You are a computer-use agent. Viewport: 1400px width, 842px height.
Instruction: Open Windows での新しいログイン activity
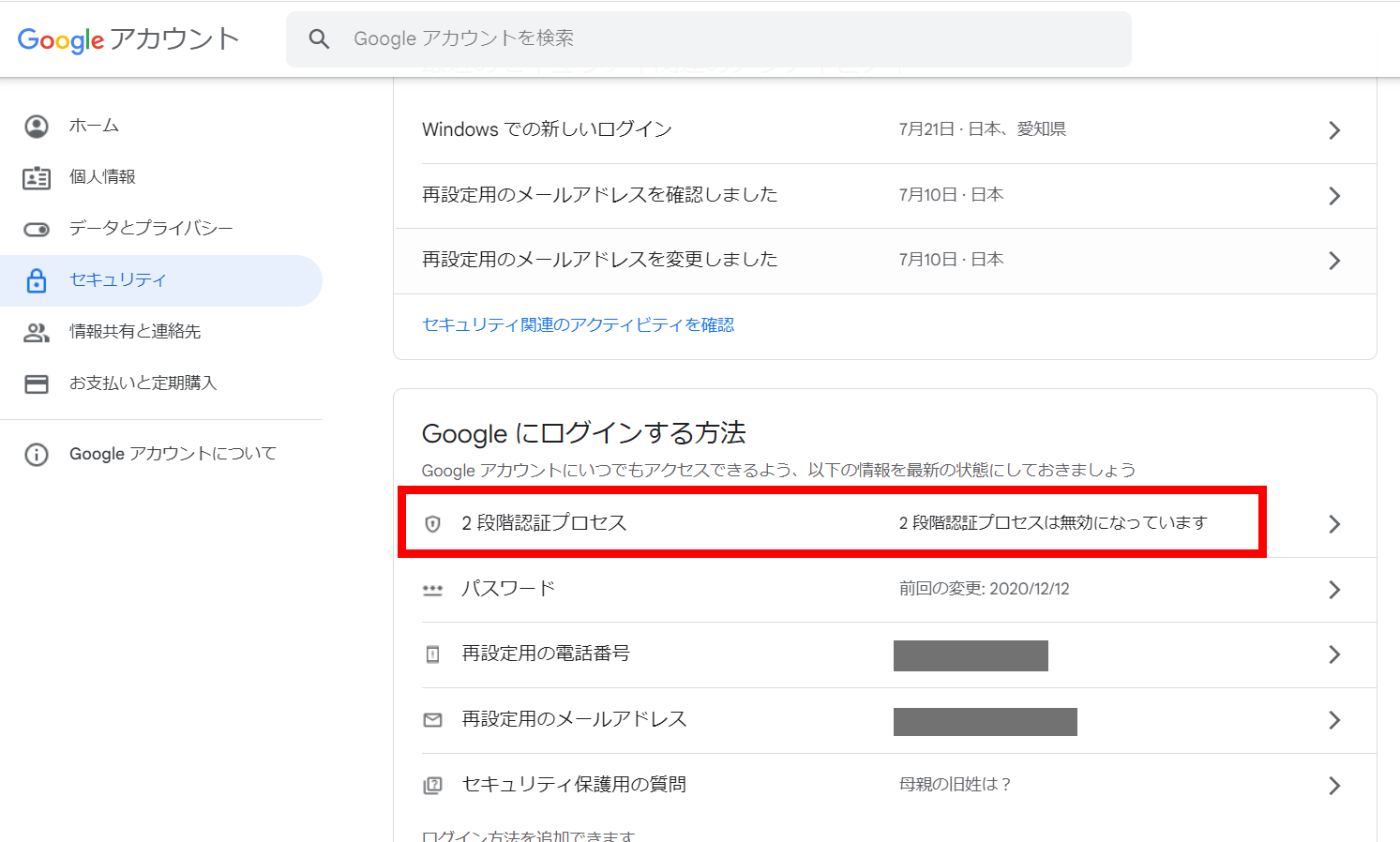(x=885, y=130)
